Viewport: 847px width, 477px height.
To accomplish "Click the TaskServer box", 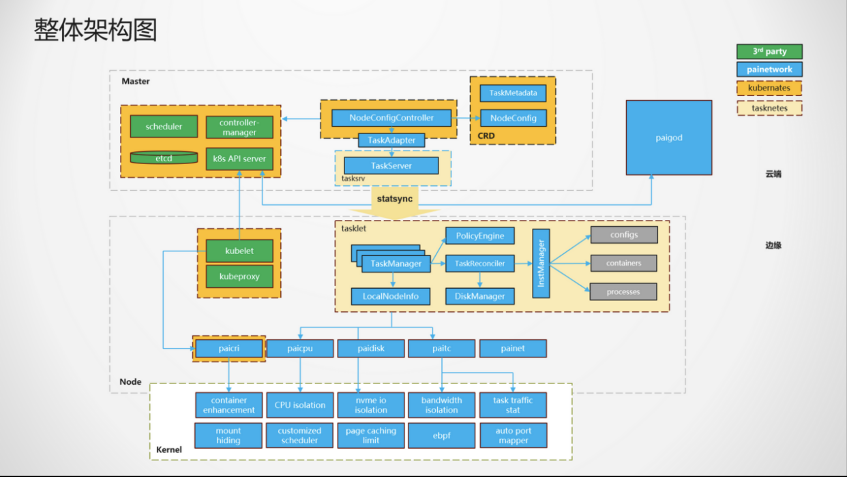I will (x=391, y=166).
